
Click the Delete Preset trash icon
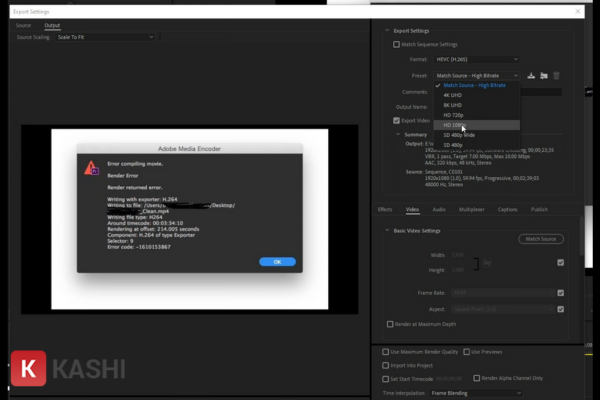pyautogui.click(x=557, y=75)
